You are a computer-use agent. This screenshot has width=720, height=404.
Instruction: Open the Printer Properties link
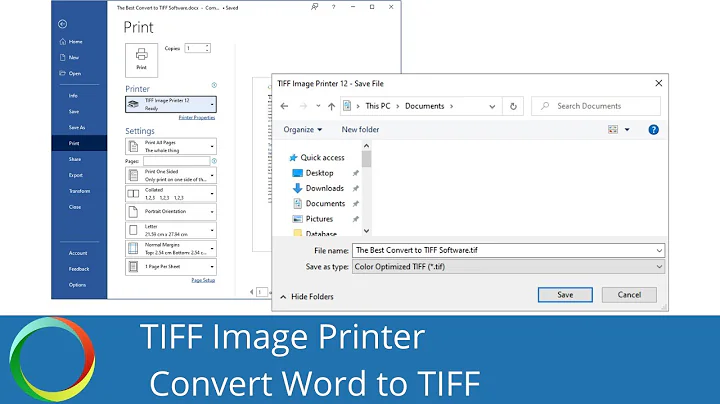click(x=197, y=118)
